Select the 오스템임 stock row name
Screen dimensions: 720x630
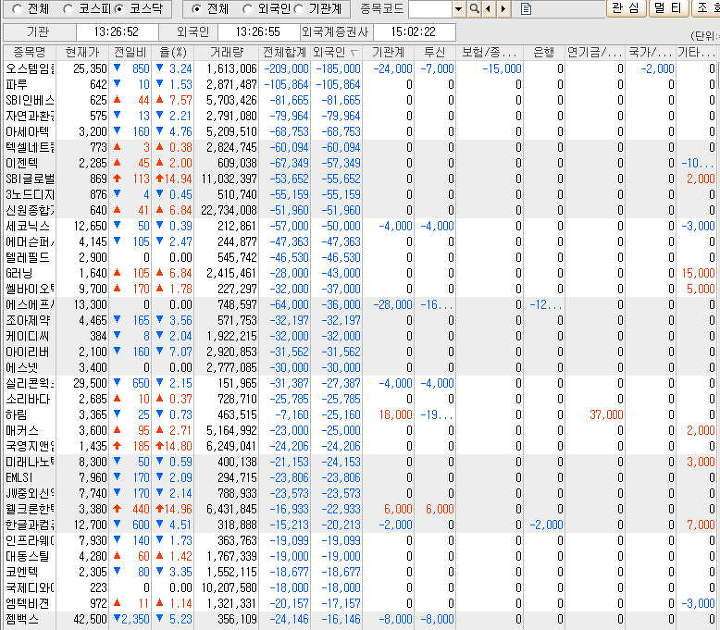tap(30, 69)
